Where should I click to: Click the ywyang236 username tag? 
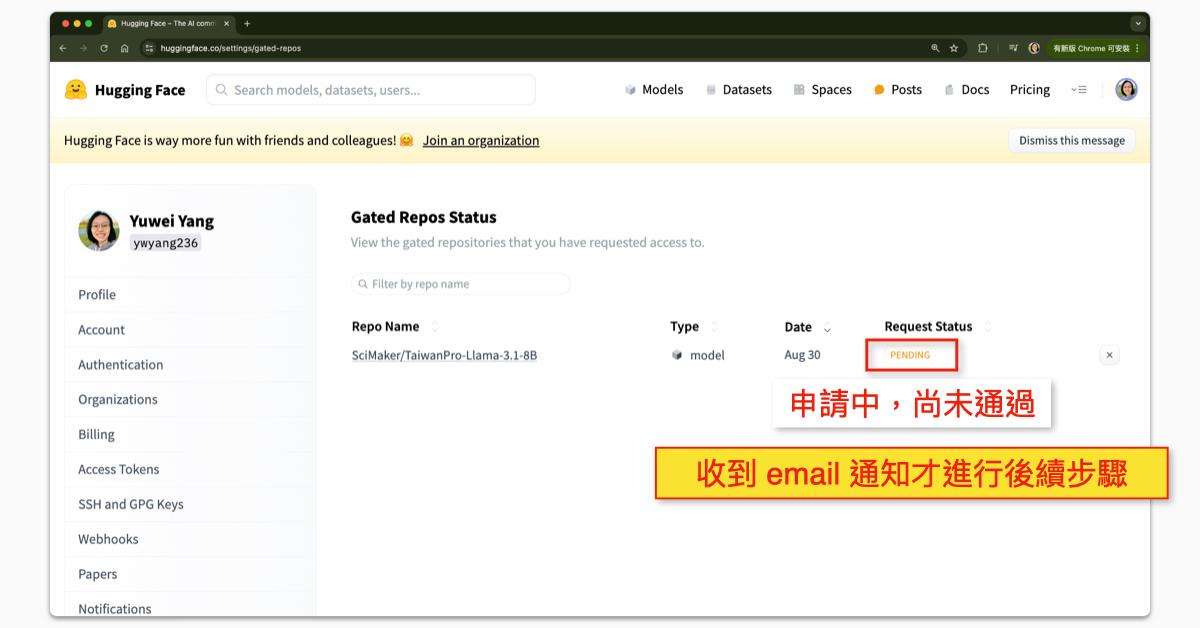click(x=165, y=243)
